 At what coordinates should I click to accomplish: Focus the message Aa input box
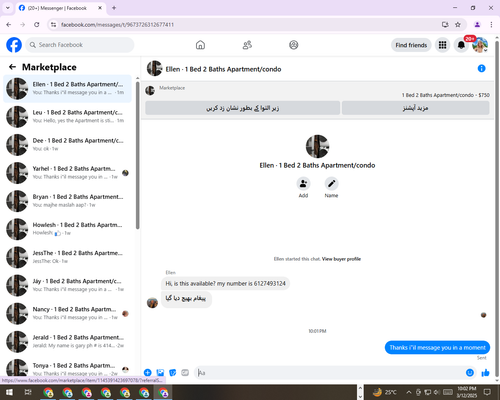click(x=330, y=373)
